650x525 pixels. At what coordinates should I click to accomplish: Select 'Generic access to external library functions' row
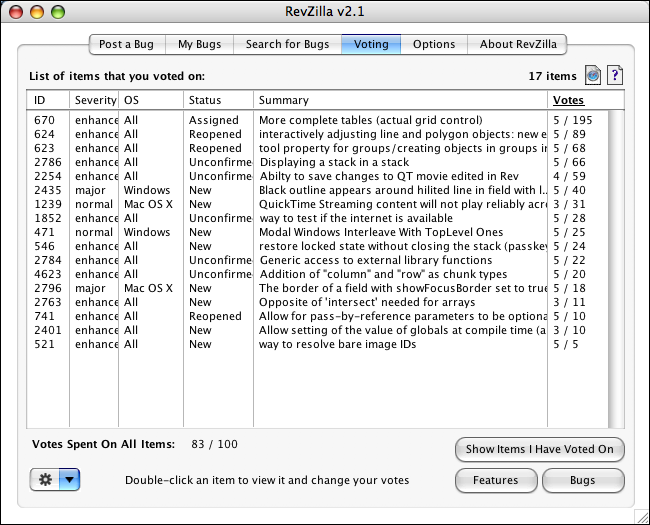pos(318,260)
